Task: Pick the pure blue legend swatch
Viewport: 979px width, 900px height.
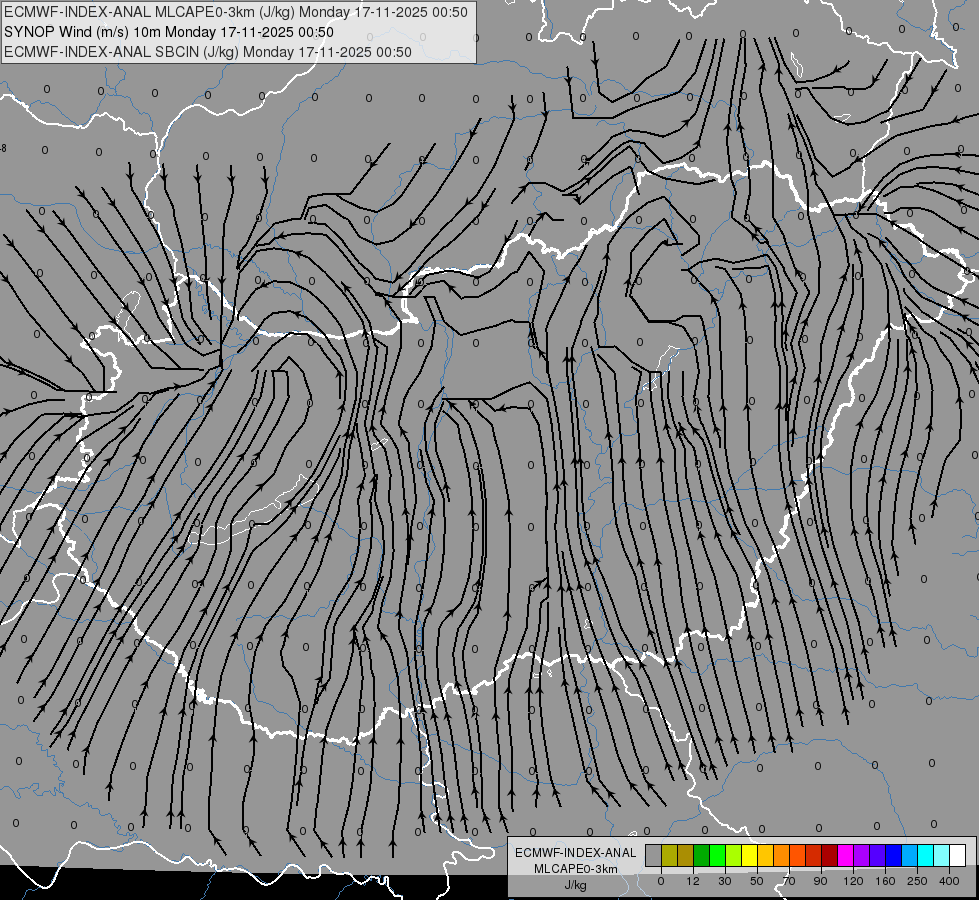Action: [893, 856]
